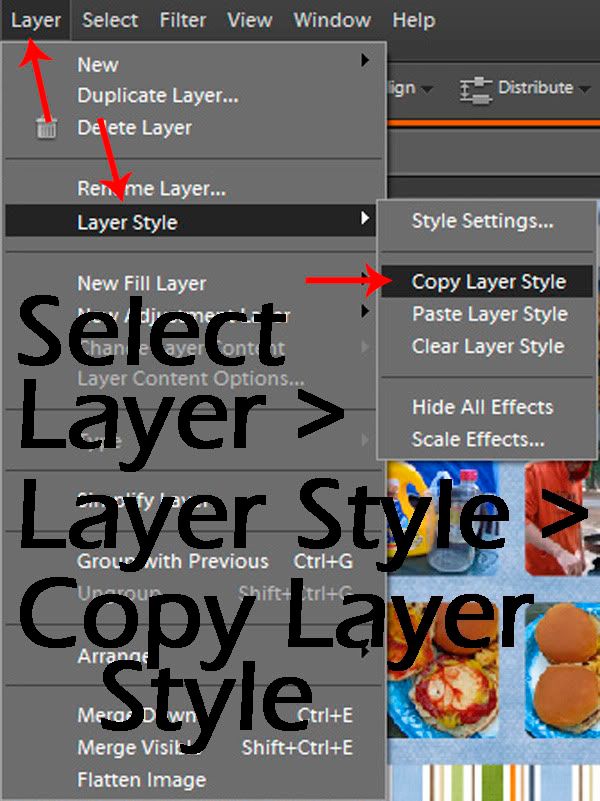The width and height of the screenshot is (600, 801).
Task: Click the trash icon beside Delete Layer
Action: (x=46, y=127)
